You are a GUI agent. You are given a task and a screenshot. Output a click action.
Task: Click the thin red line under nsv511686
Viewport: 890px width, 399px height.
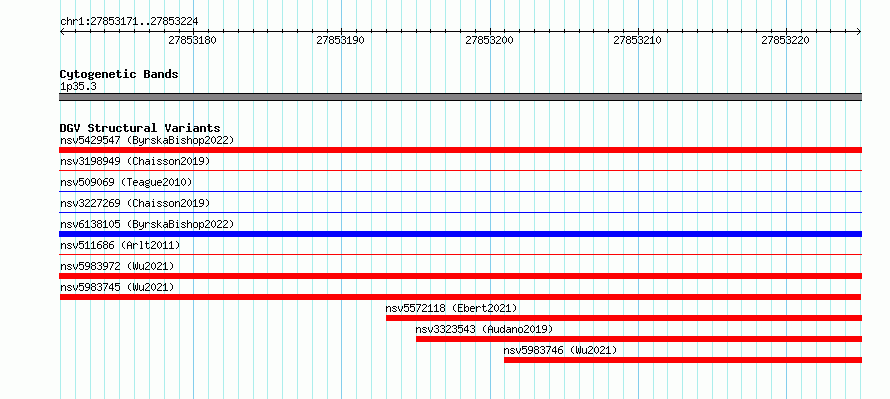(460, 254)
